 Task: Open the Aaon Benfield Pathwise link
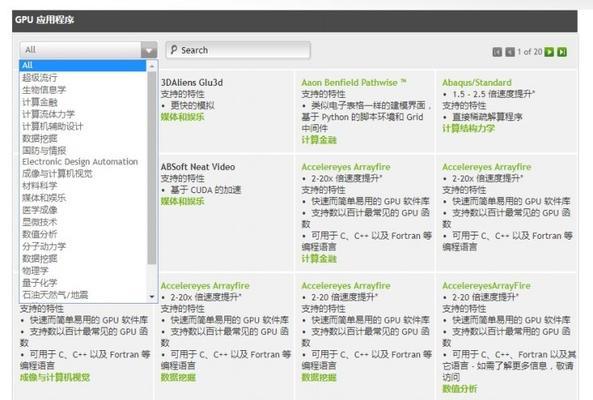click(x=354, y=82)
